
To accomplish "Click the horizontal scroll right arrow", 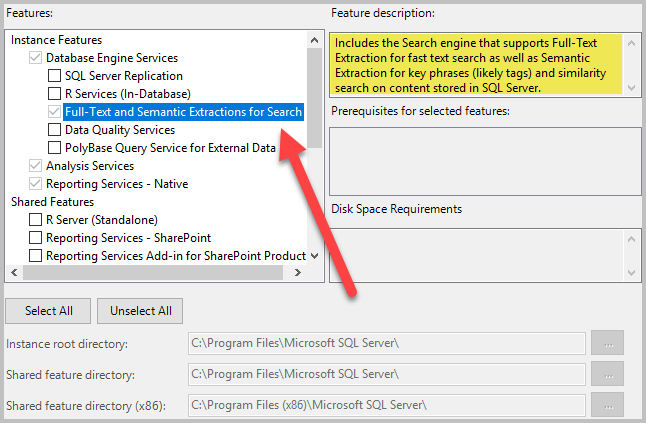I will [298, 272].
